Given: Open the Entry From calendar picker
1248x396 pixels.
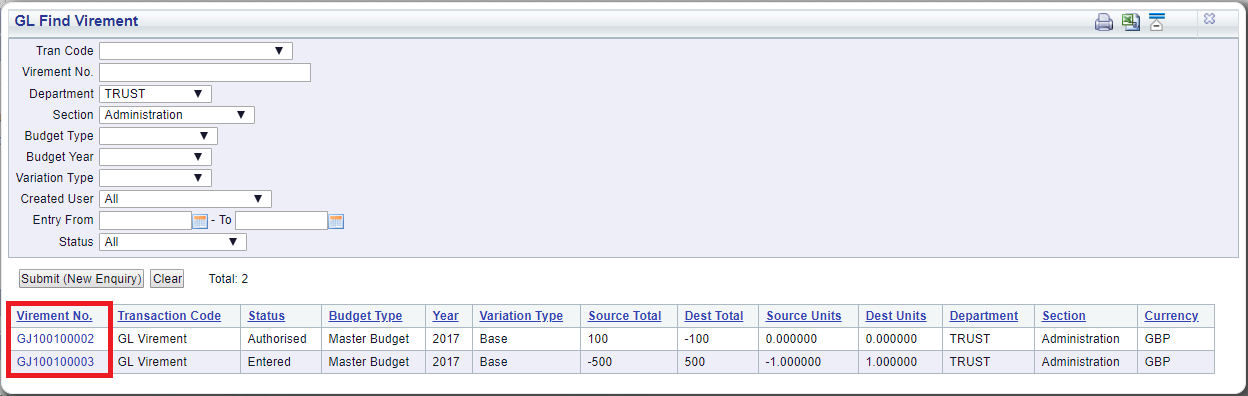Looking at the screenshot, I should point(200,221).
